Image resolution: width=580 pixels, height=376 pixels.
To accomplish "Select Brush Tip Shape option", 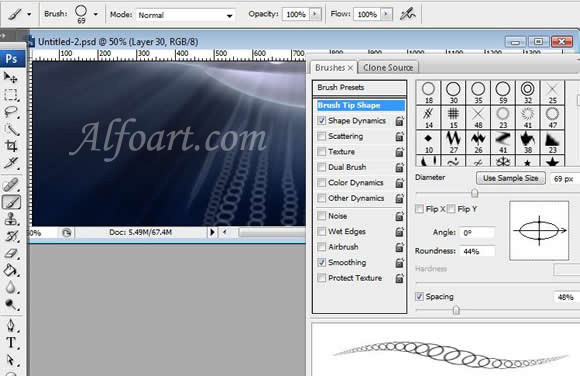I will coord(360,105).
